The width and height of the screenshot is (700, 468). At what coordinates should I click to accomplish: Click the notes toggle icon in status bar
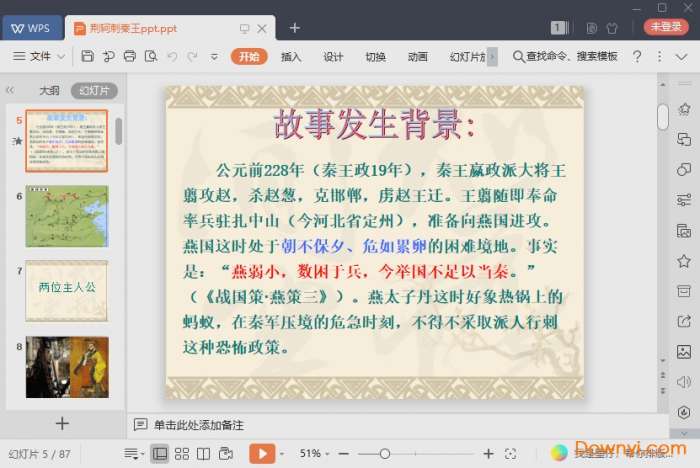133,454
